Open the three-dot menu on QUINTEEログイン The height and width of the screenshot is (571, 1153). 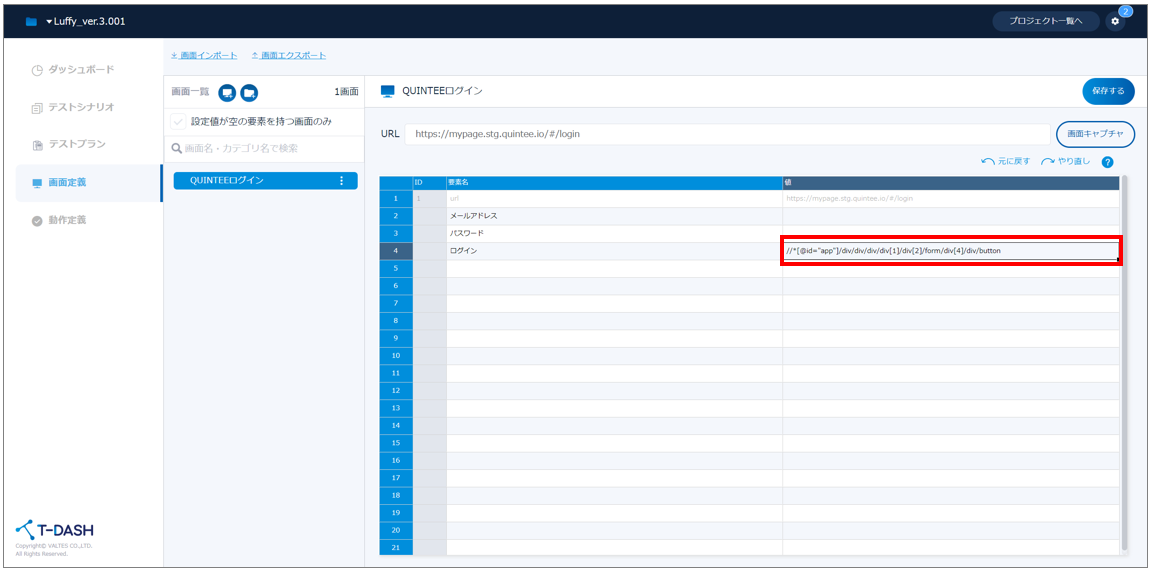coord(341,181)
